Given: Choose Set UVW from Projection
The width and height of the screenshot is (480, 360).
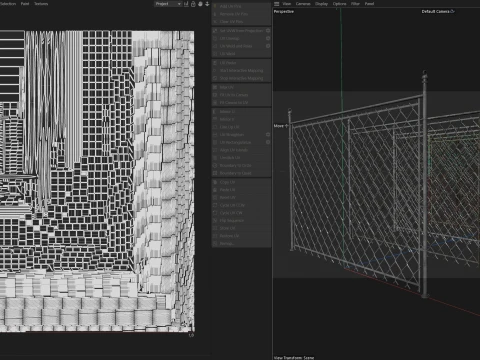Looking at the screenshot, I should pos(238,31).
